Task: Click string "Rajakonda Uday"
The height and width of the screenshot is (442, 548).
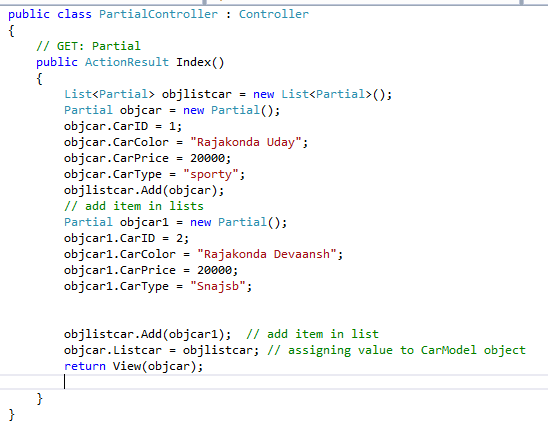Action: [246, 142]
